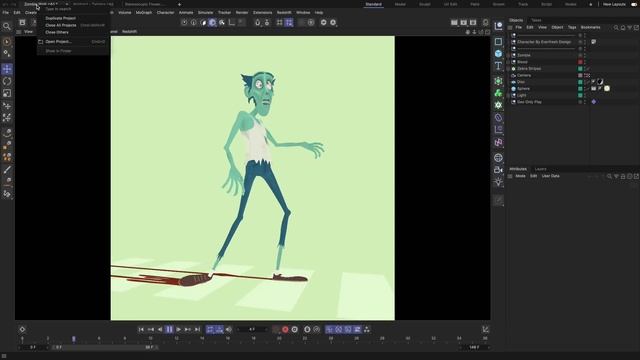Viewport: 640px width, 360px height.
Task: Toggle Scale key recording in timeline
Action: tap(348, 329)
